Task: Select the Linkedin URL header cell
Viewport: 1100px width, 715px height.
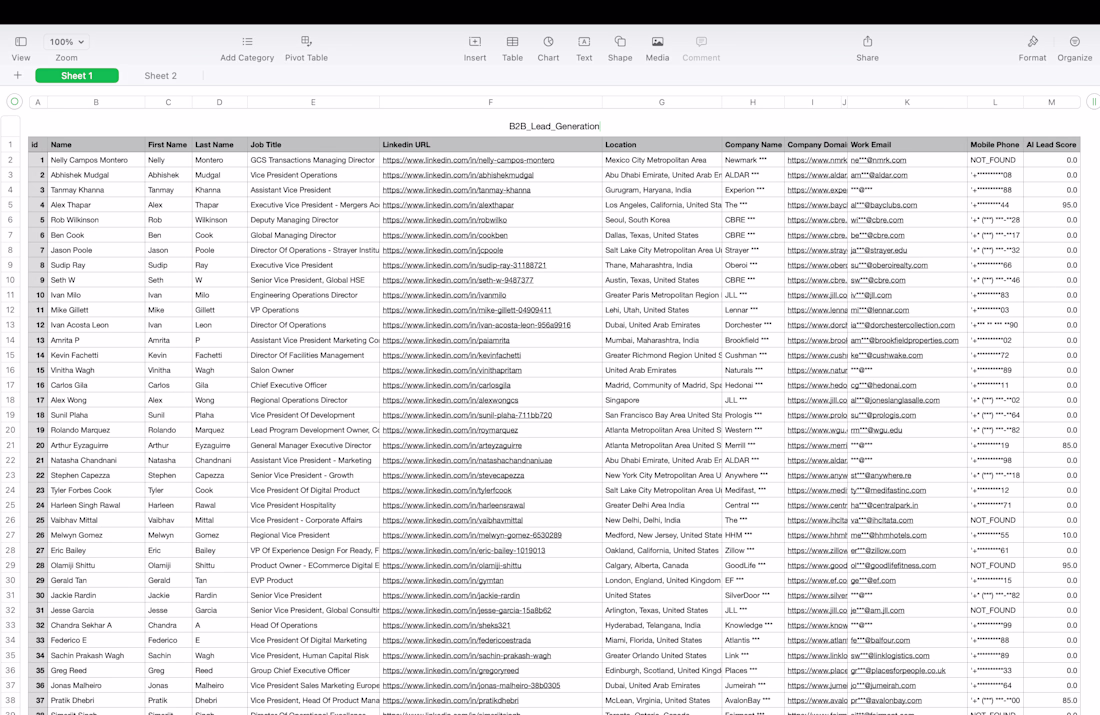Action: 490,145
